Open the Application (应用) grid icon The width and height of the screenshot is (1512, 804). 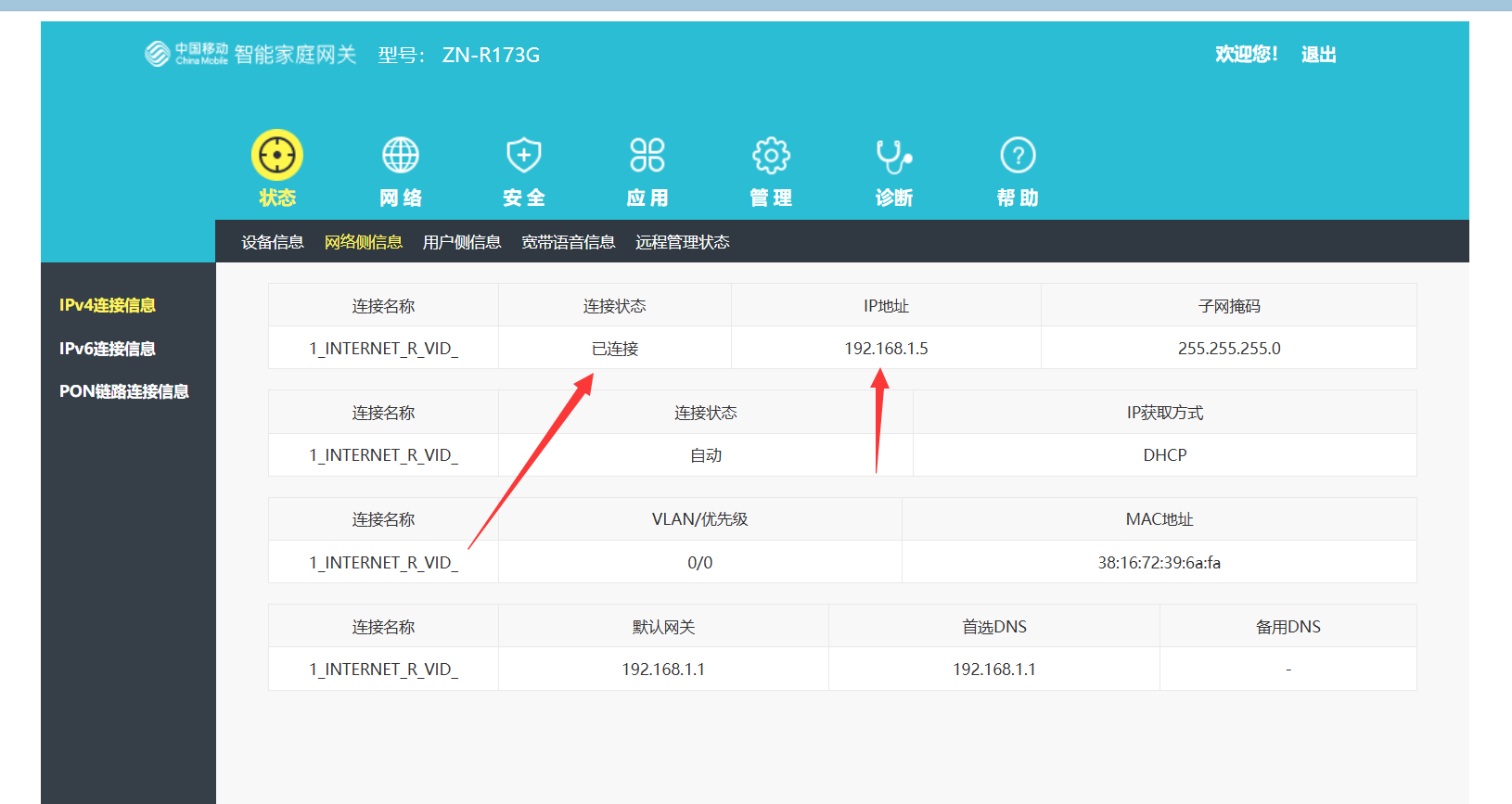[647, 155]
